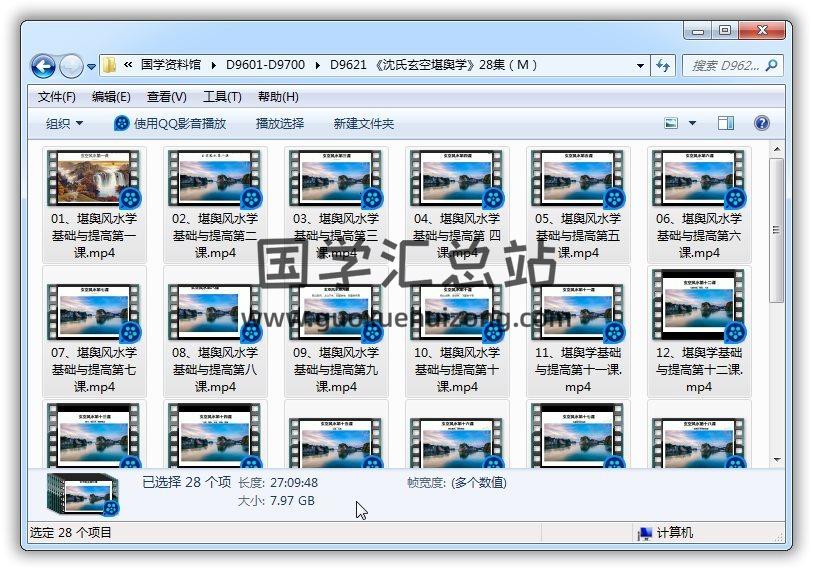Open the recent pages dropdown arrow
The image size is (813, 571).
tap(91, 66)
